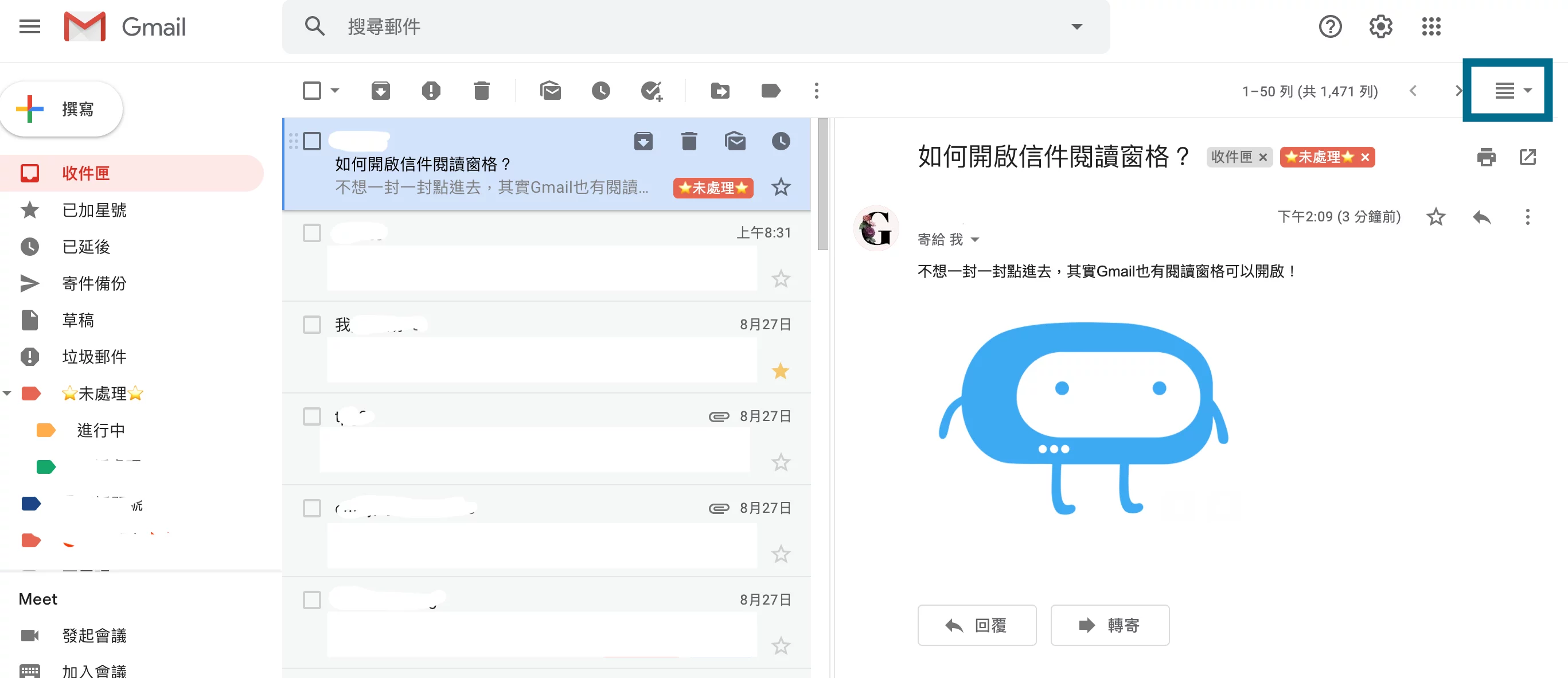Expand the 寄給 我 recipient details
The width and height of the screenshot is (1568, 678).
(975, 239)
